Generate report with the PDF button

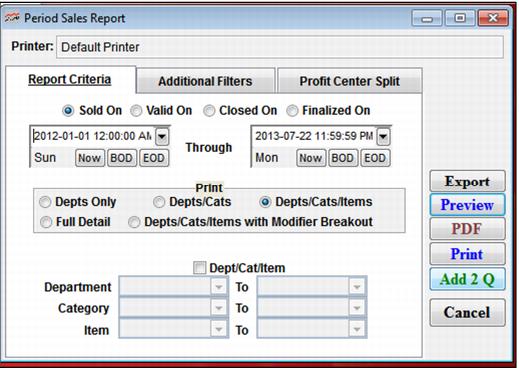coord(467,229)
